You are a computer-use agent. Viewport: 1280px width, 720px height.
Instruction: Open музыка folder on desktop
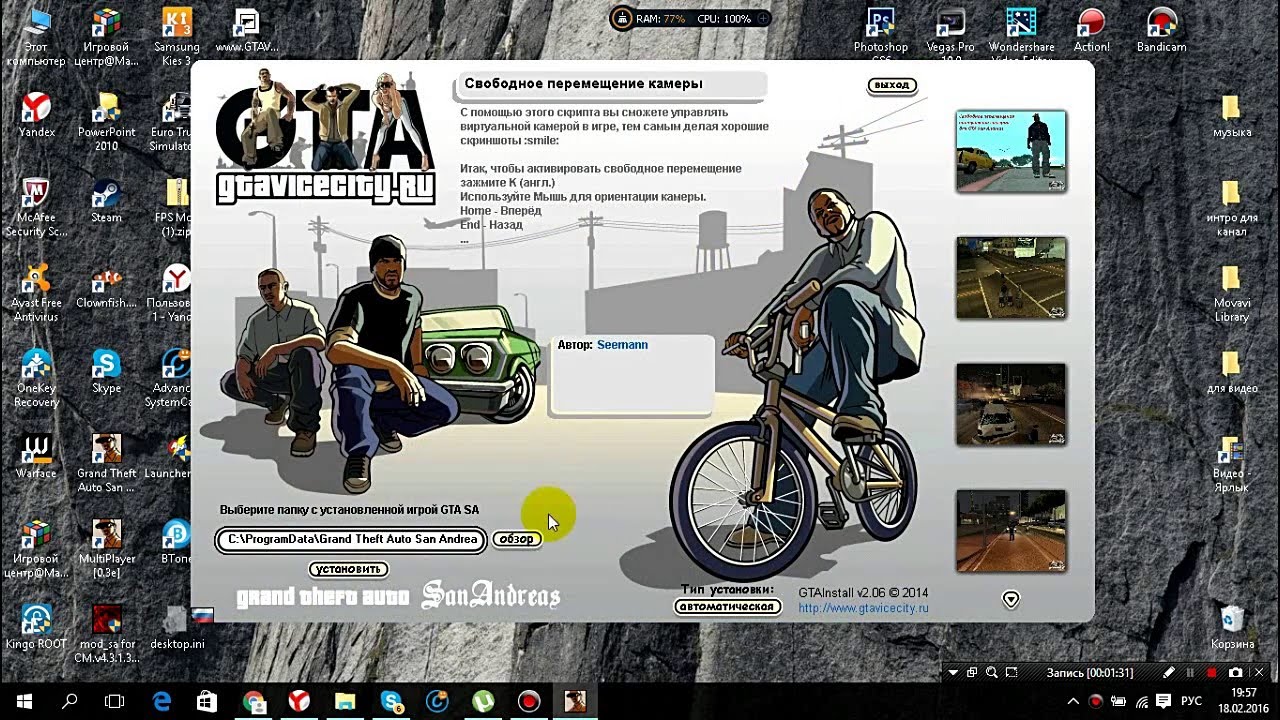1232,115
